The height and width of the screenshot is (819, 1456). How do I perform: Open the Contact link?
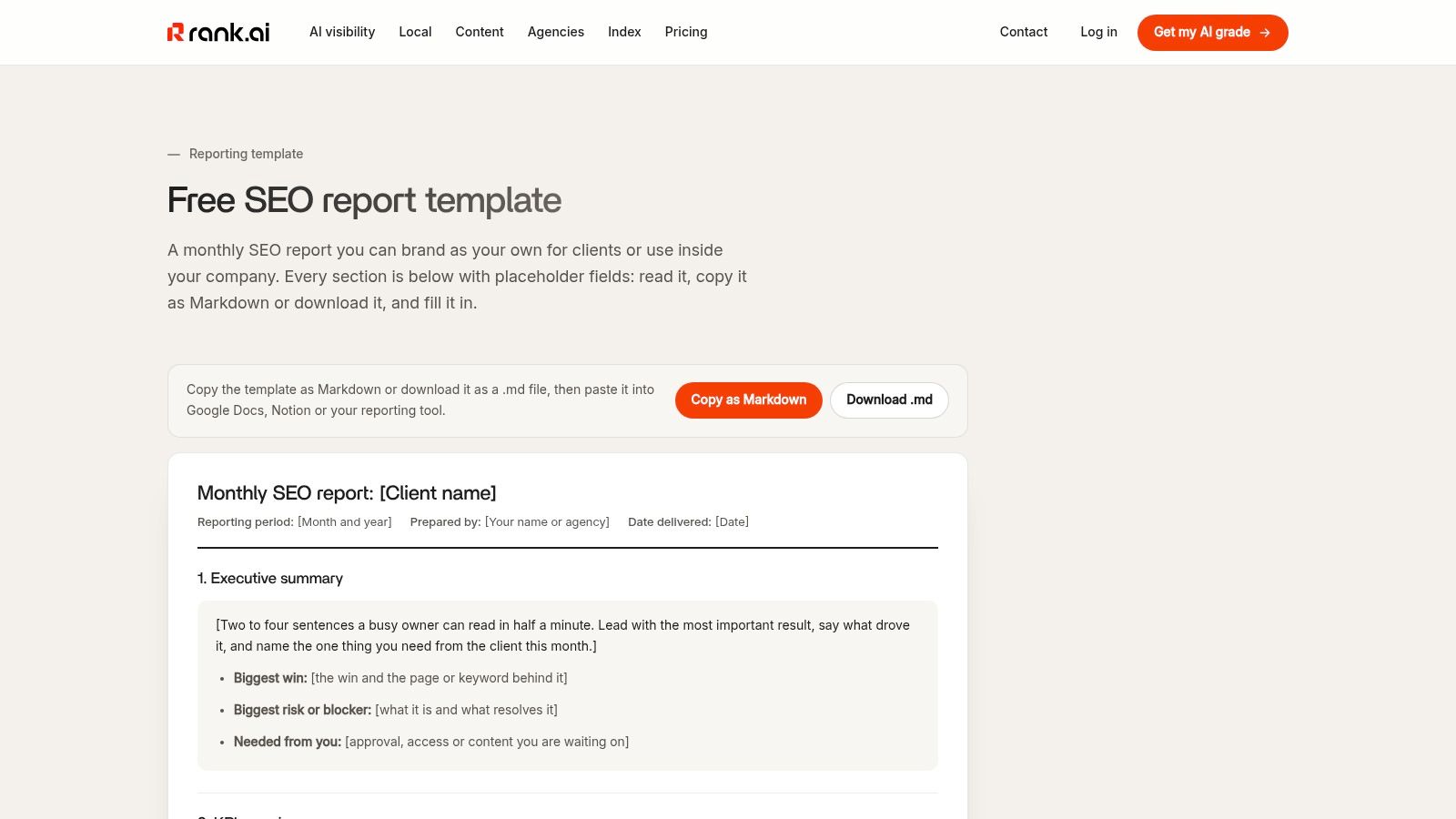point(1024,32)
